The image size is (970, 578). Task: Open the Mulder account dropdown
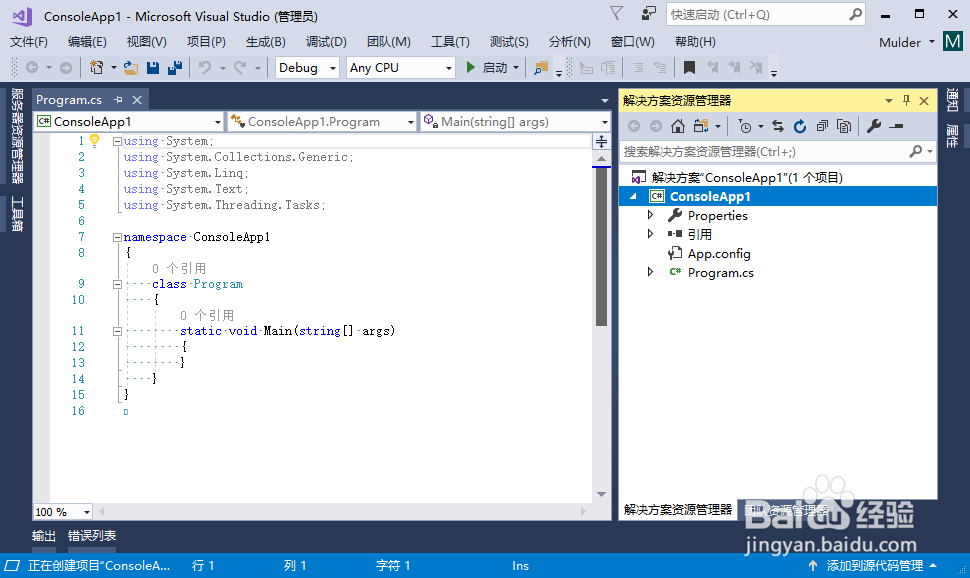907,42
